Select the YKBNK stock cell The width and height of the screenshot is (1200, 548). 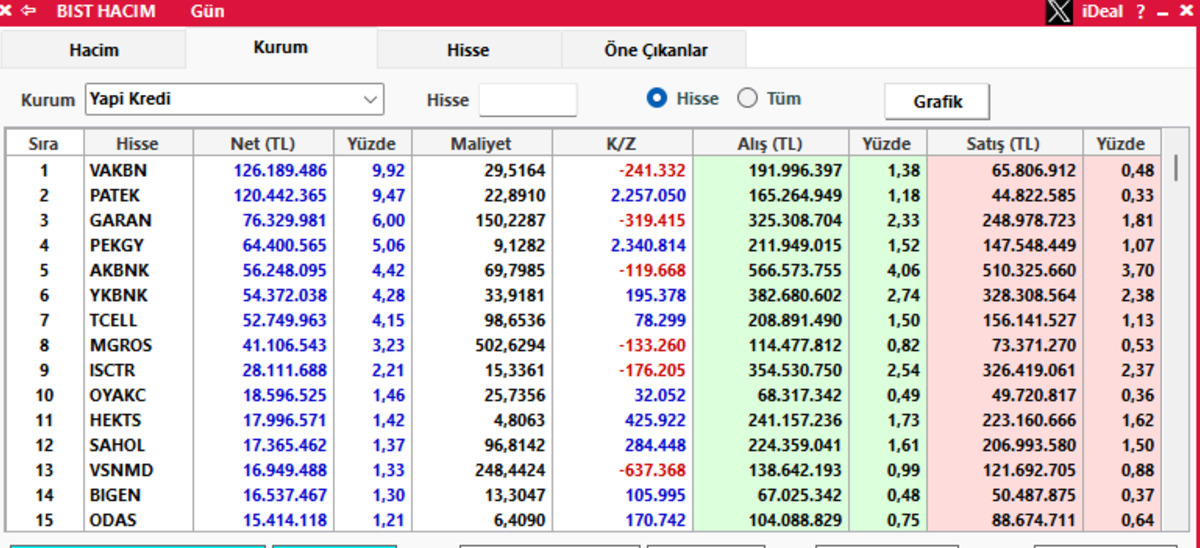tap(139, 295)
